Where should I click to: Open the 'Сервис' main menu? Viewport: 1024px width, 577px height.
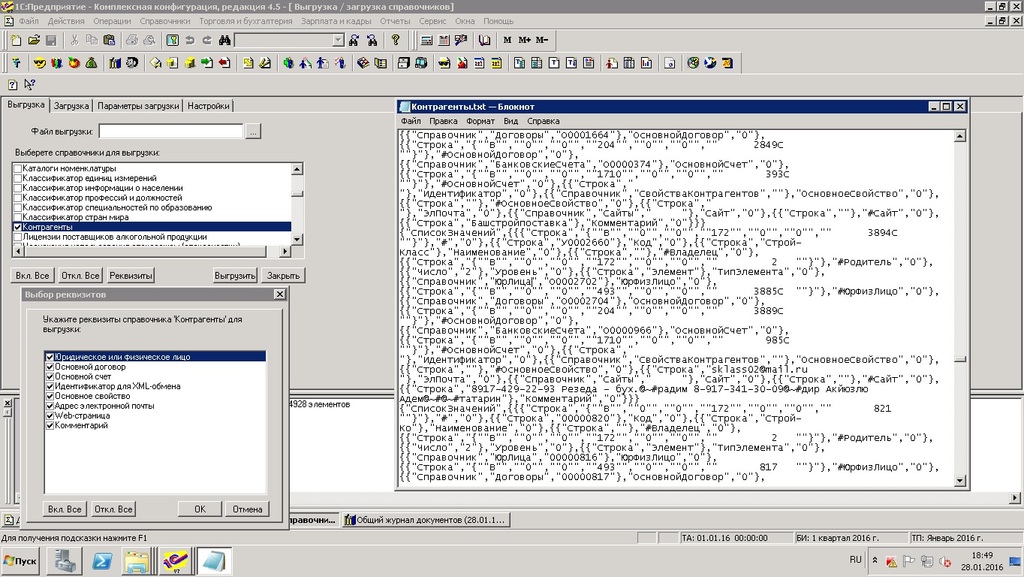(x=432, y=21)
